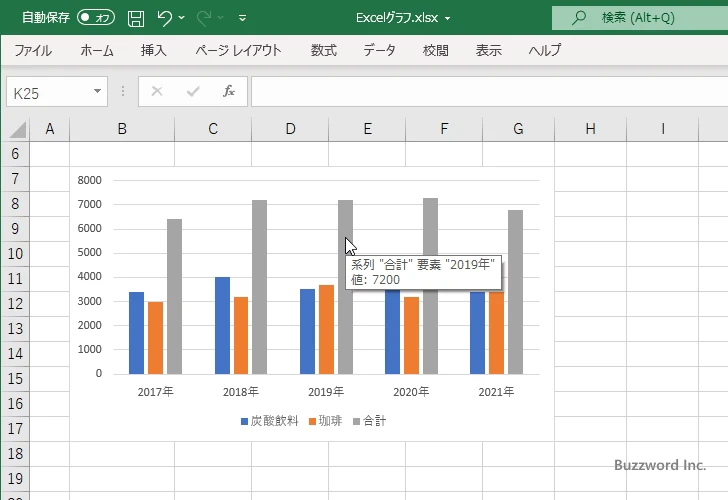Screen dimensions: 728x500
Task: Switch to the 校閲 tab
Action: point(436,50)
